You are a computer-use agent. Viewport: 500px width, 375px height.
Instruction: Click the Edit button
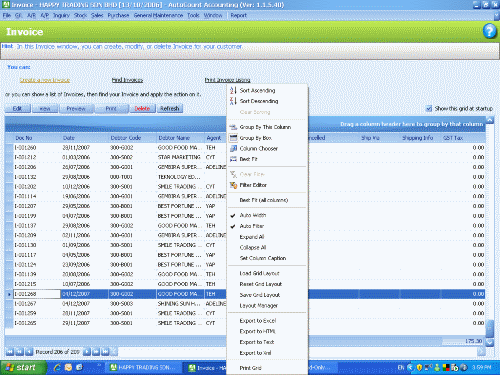coord(18,109)
